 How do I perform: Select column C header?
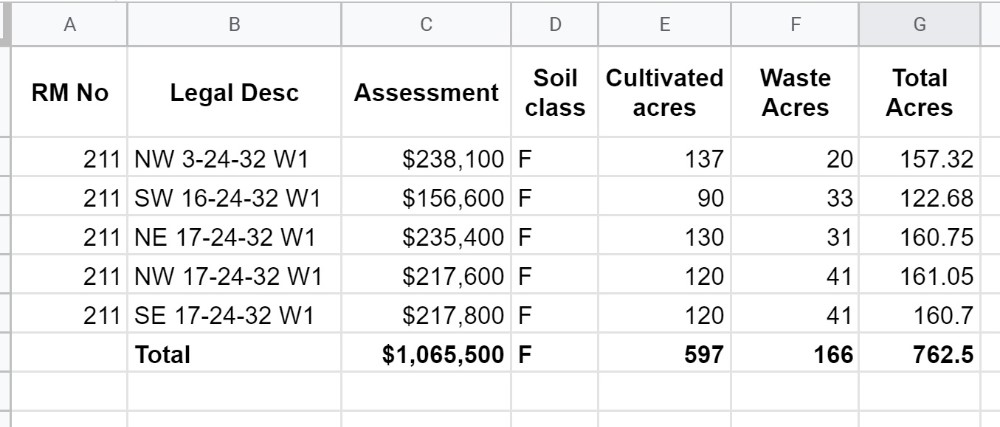click(x=426, y=24)
